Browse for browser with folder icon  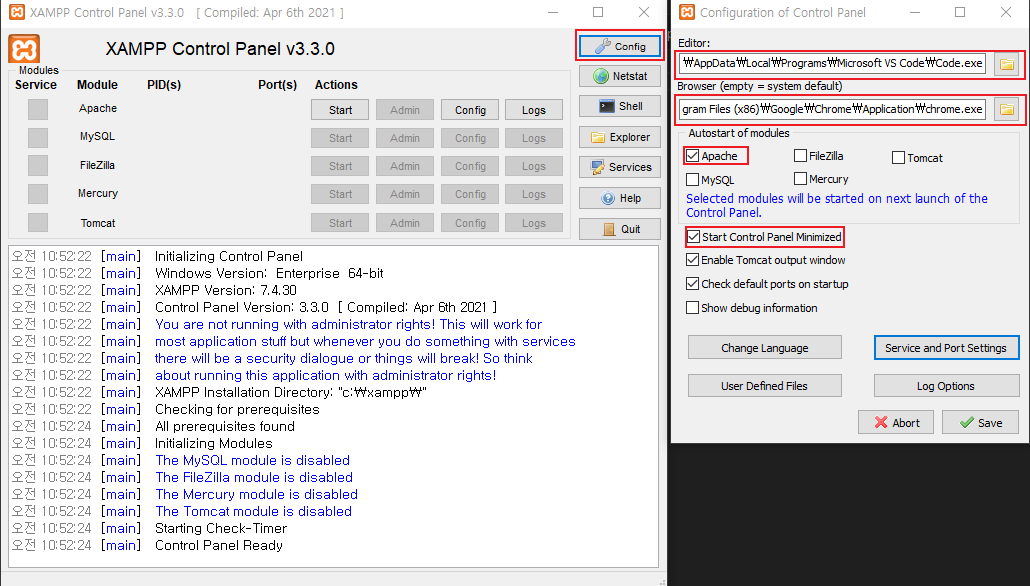point(1006,109)
